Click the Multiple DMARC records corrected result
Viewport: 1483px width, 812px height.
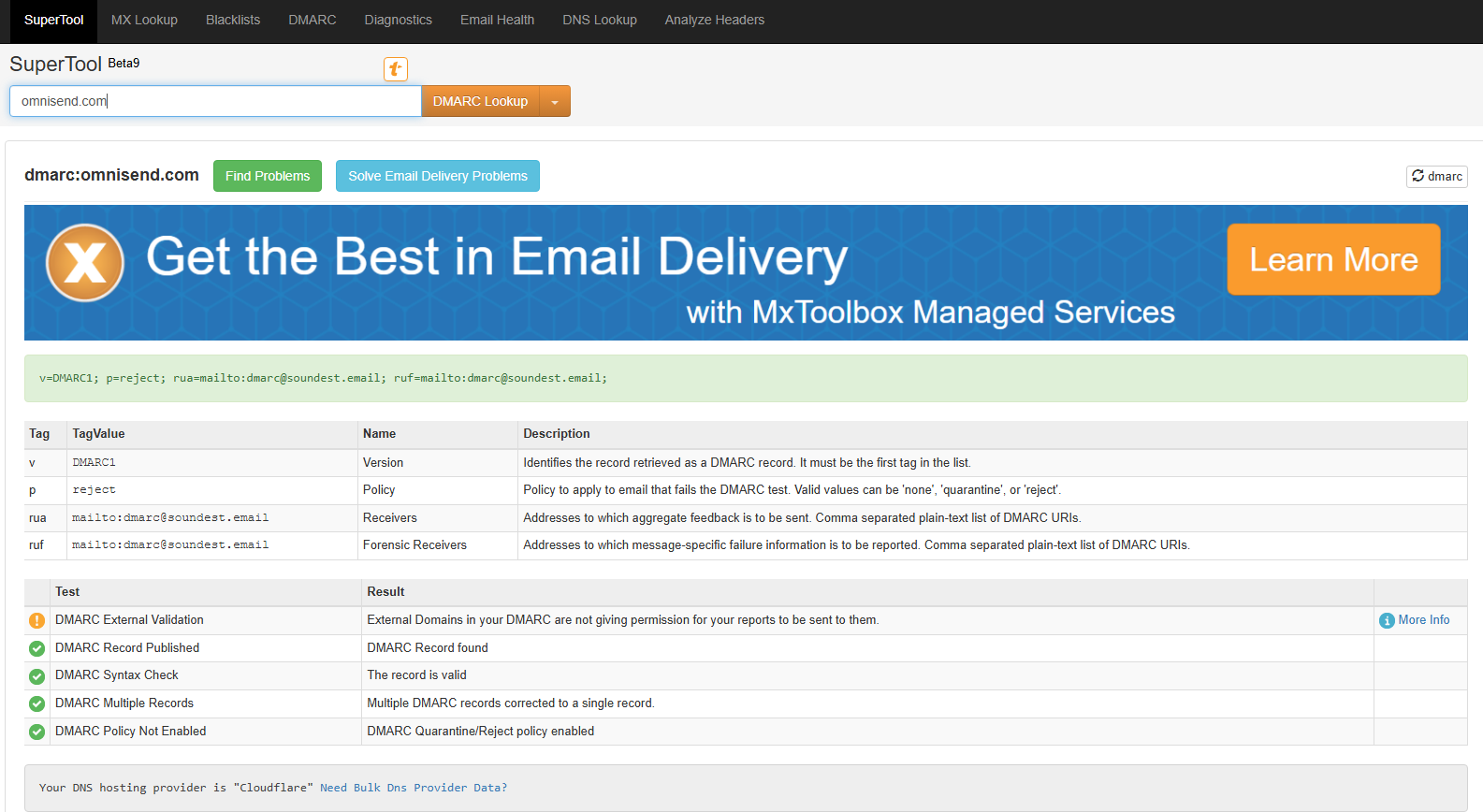pos(511,703)
